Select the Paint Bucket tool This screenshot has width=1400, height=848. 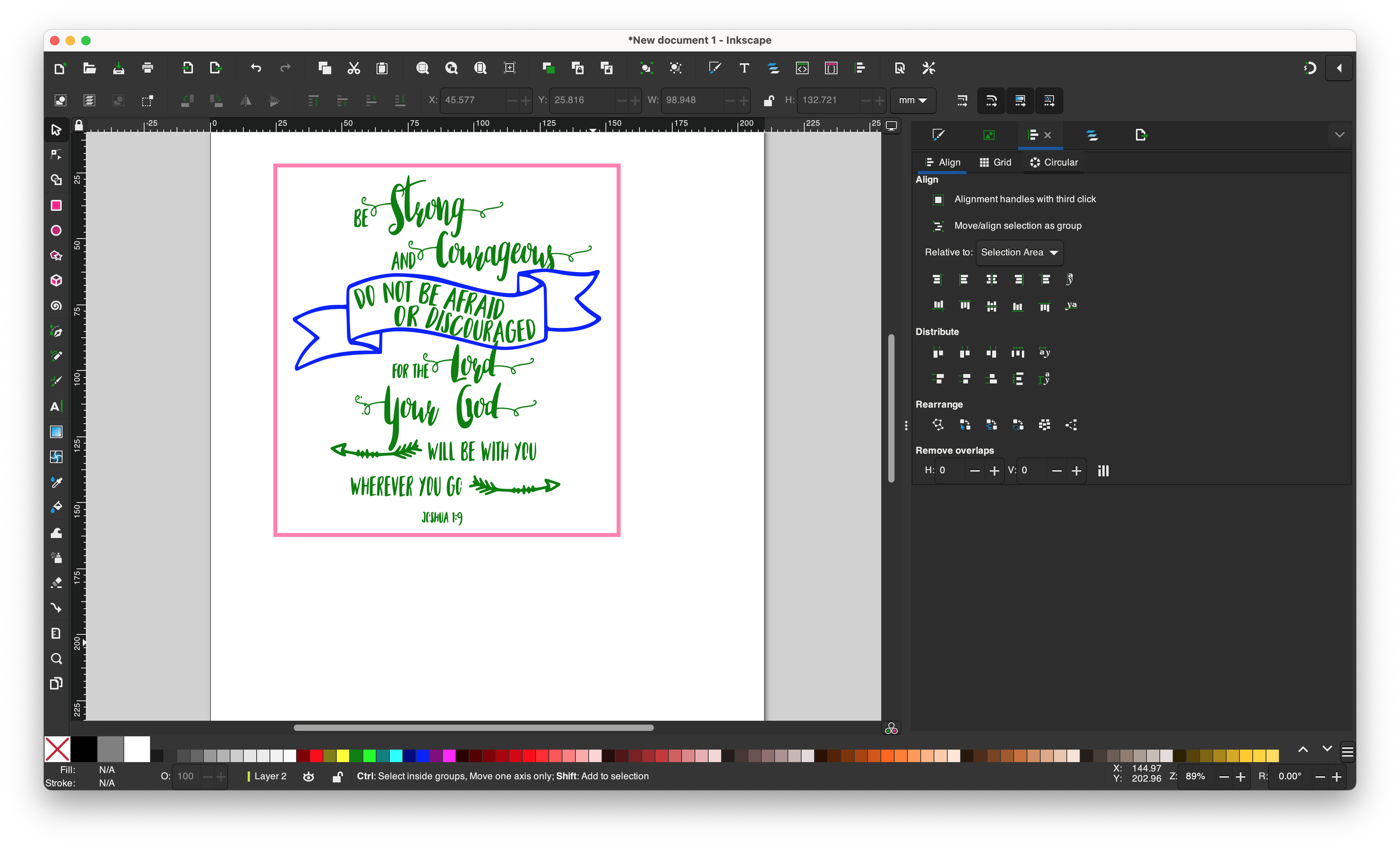click(56, 507)
